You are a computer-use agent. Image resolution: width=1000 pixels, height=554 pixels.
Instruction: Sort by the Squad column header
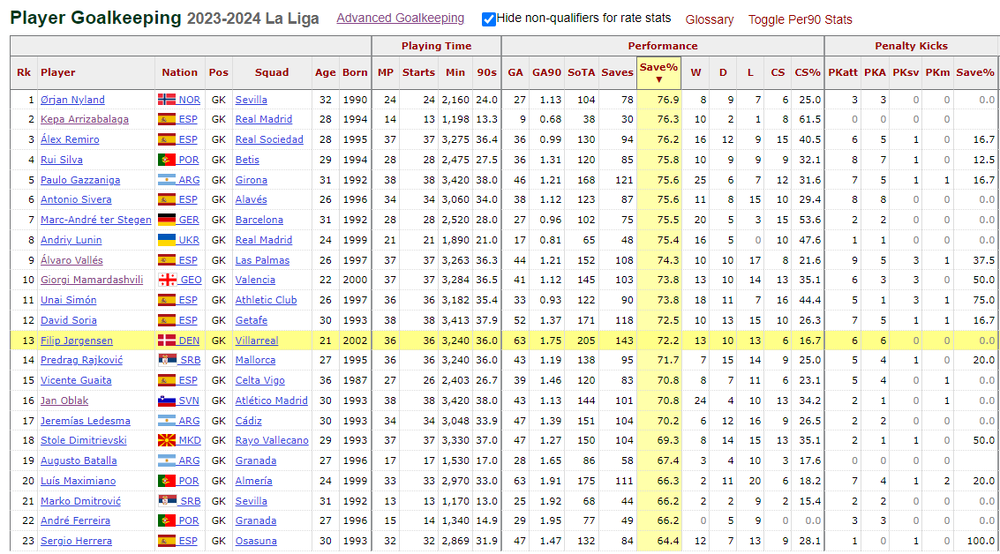[x=272, y=73]
